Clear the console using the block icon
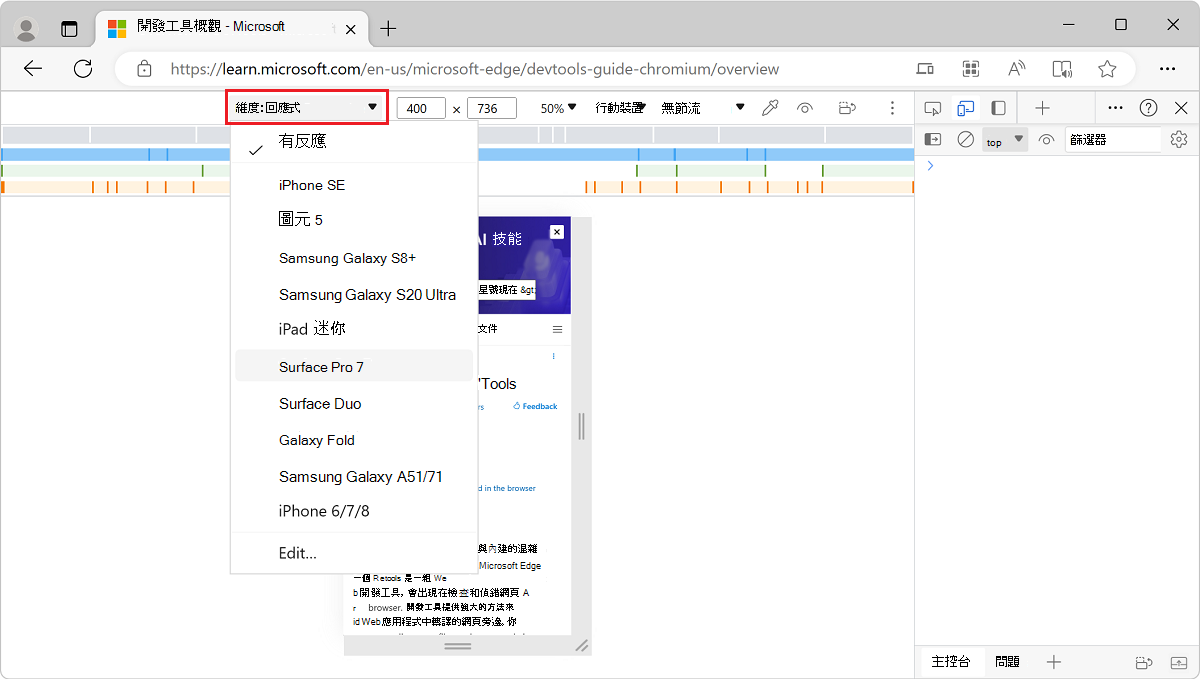Image resolution: width=1200 pixels, height=679 pixels. pos(966,140)
